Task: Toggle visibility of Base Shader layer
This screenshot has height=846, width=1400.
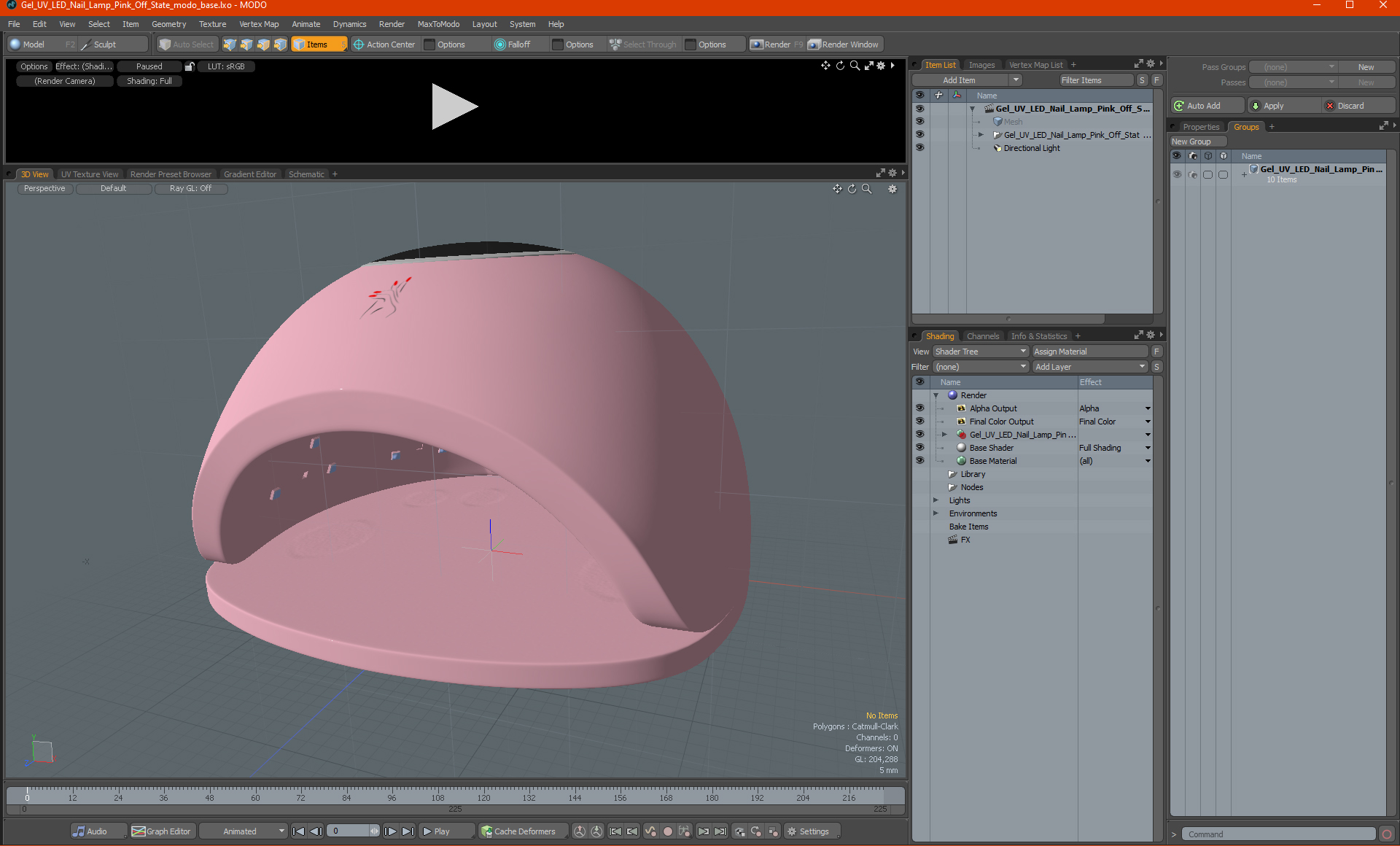Action: point(919,448)
